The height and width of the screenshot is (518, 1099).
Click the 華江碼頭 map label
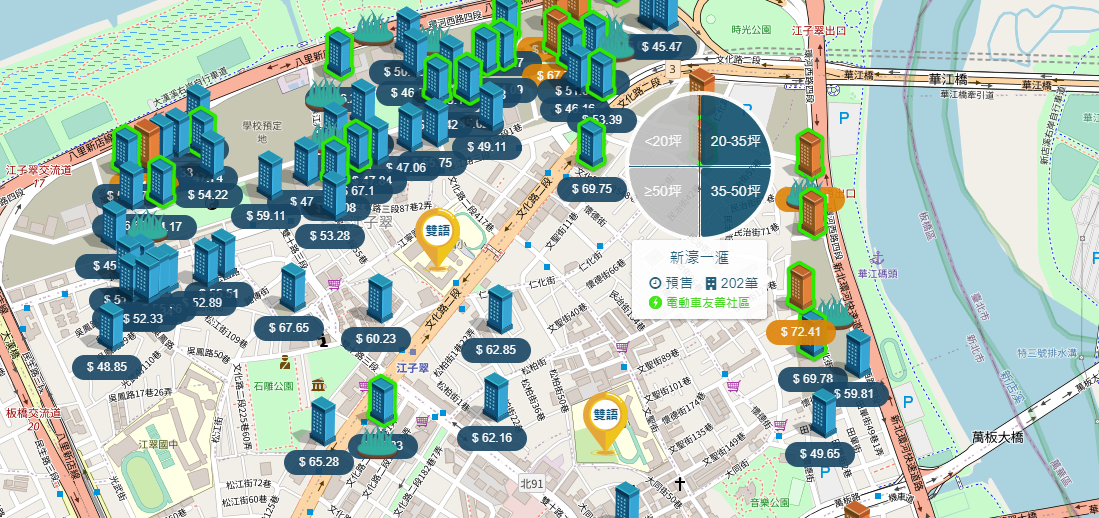tap(878, 275)
